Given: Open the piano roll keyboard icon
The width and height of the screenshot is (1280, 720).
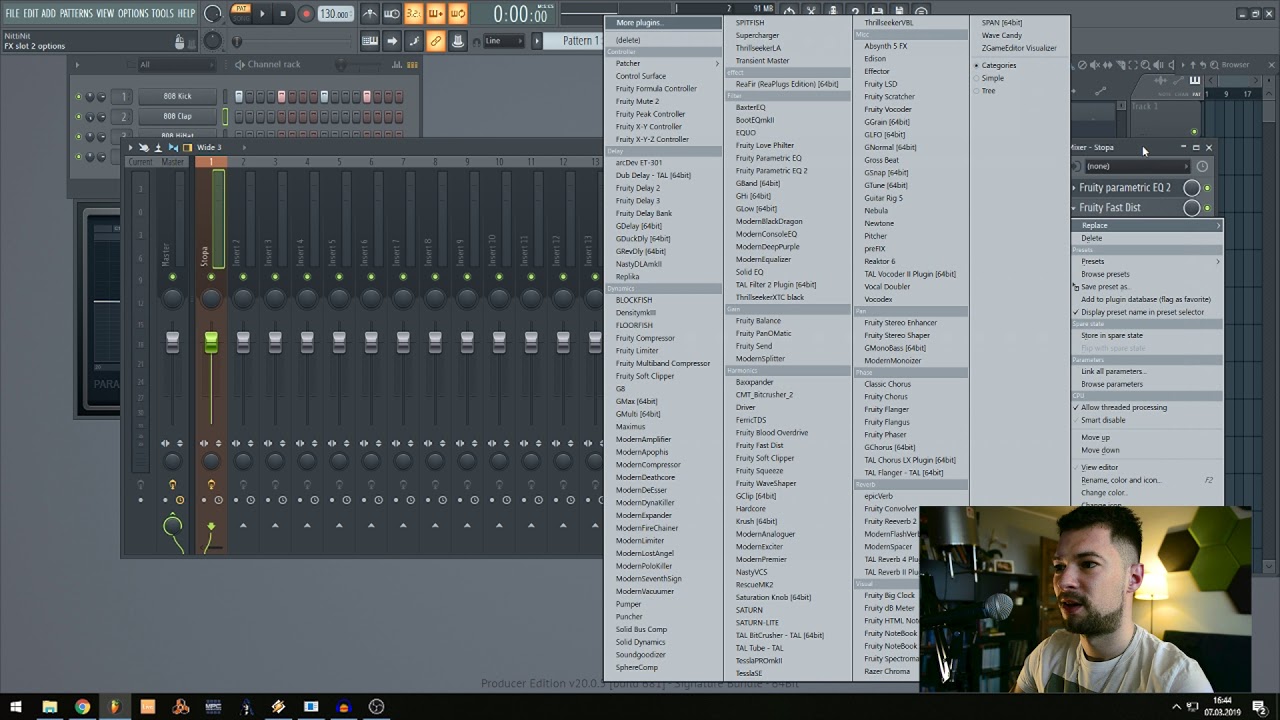Looking at the screenshot, I should (x=370, y=41).
